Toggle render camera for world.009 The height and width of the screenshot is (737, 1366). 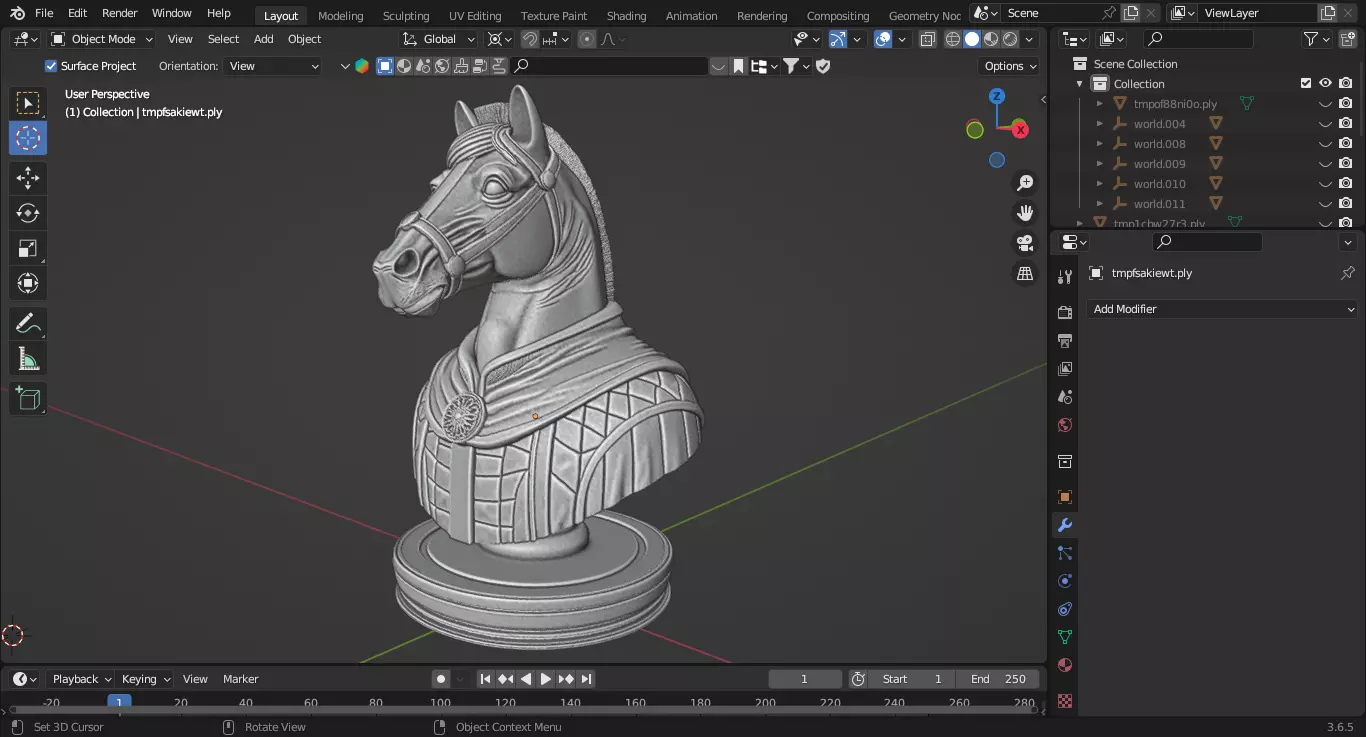(x=1346, y=164)
